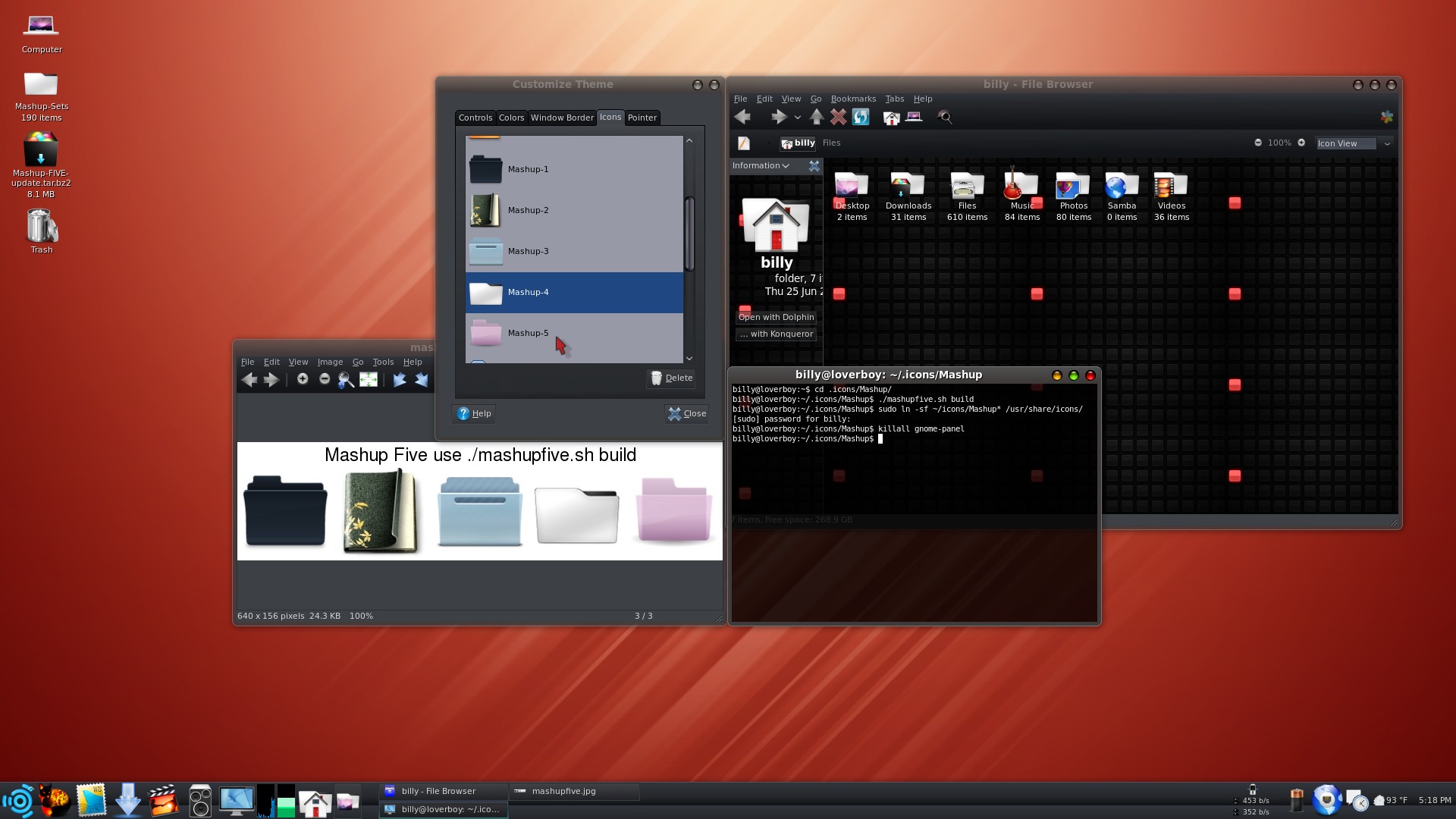Zoom out in File Browser
The height and width of the screenshot is (819, 1456).
[1258, 143]
